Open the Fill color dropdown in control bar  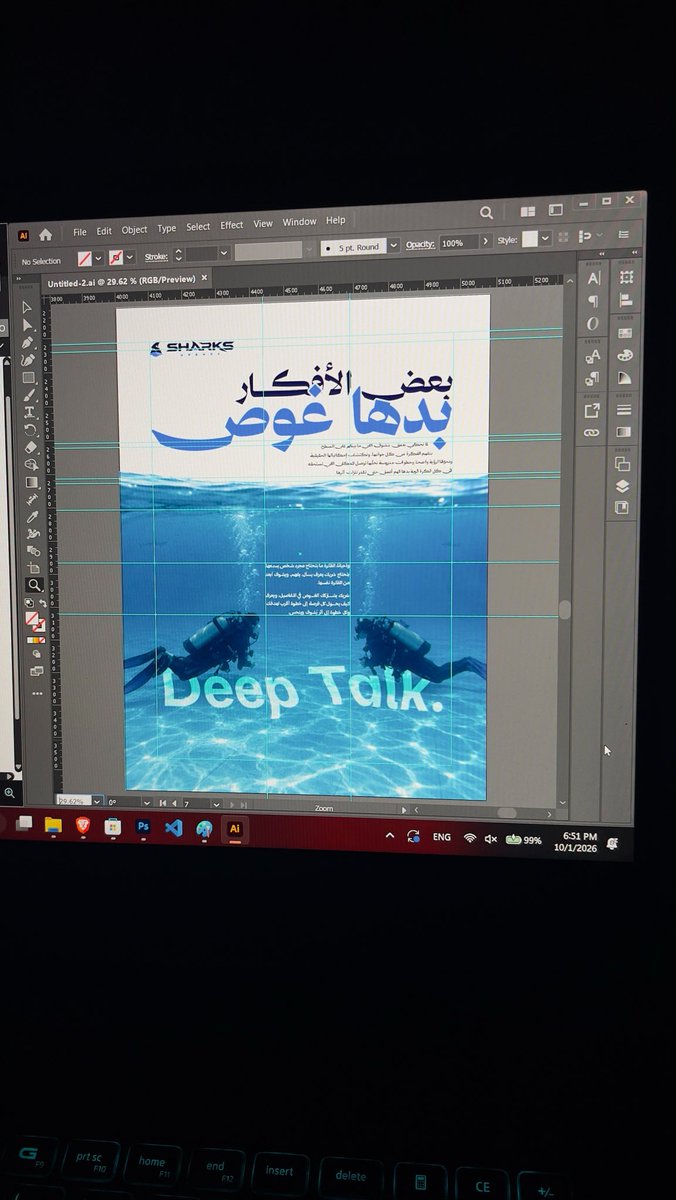click(x=98, y=258)
